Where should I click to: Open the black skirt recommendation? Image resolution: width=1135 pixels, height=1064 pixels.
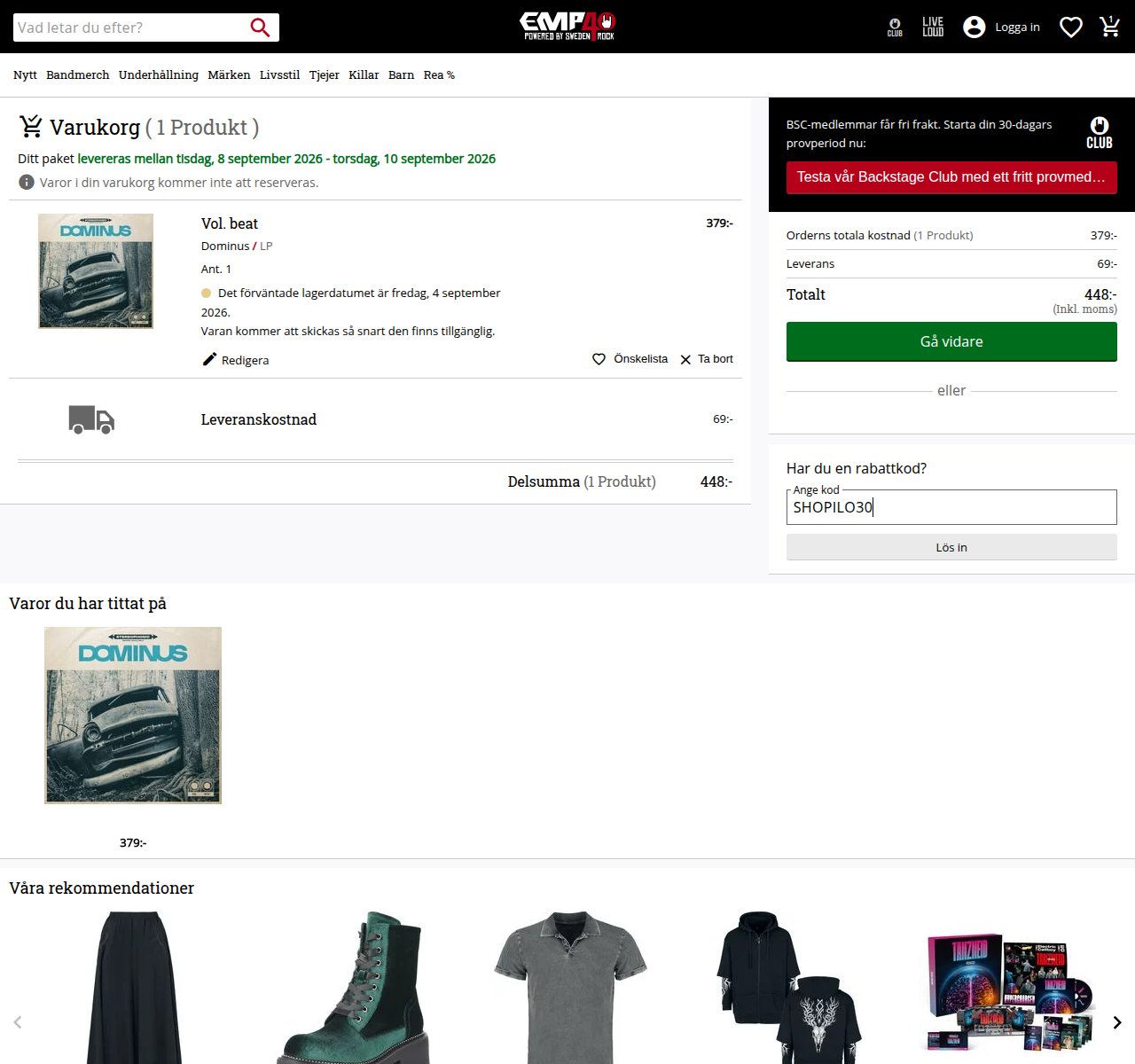pyautogui.click(x=134, y=987)
